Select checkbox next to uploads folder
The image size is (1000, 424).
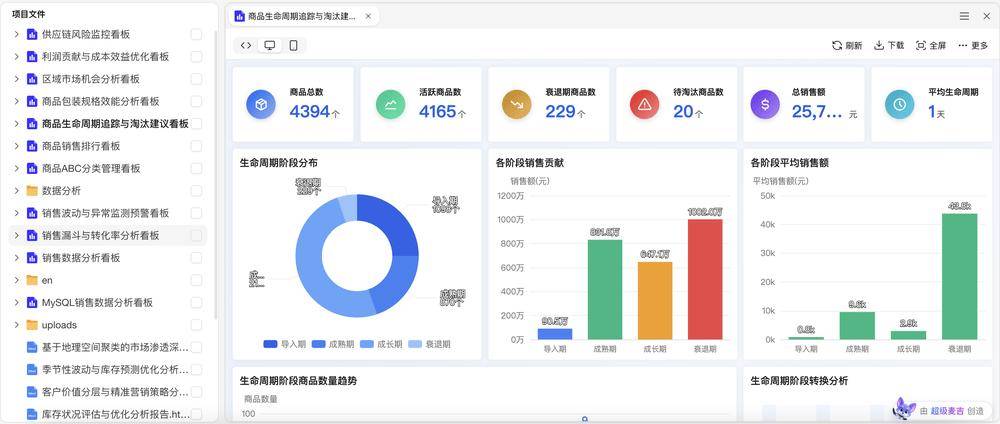196,325
